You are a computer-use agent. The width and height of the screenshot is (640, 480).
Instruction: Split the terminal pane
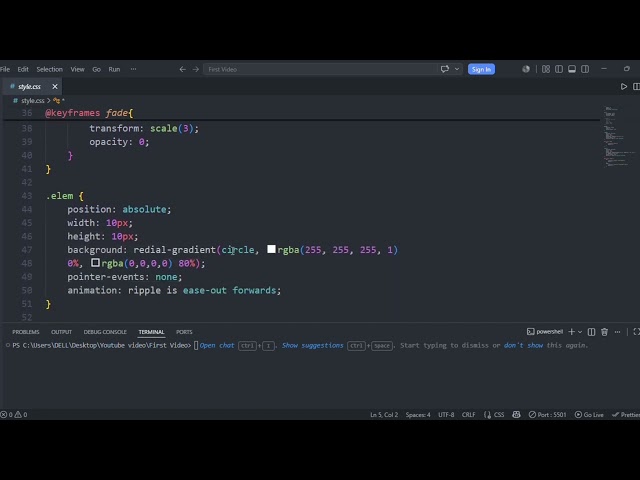(x=591, y=332)
